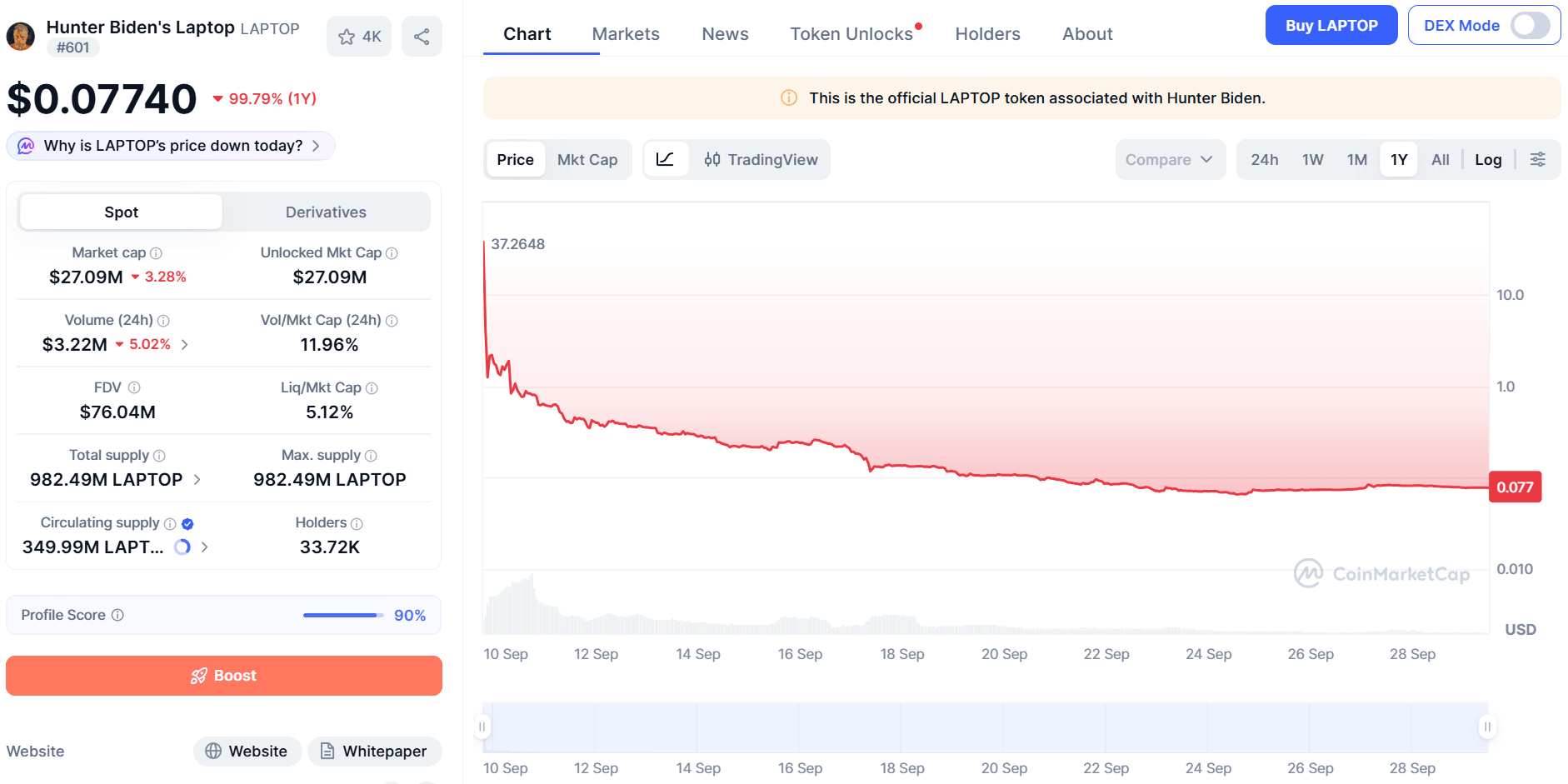Click Circulating supply verified badge
Image resolution: width=1568 pixels, height=784 pixels.
pos(187,524)
